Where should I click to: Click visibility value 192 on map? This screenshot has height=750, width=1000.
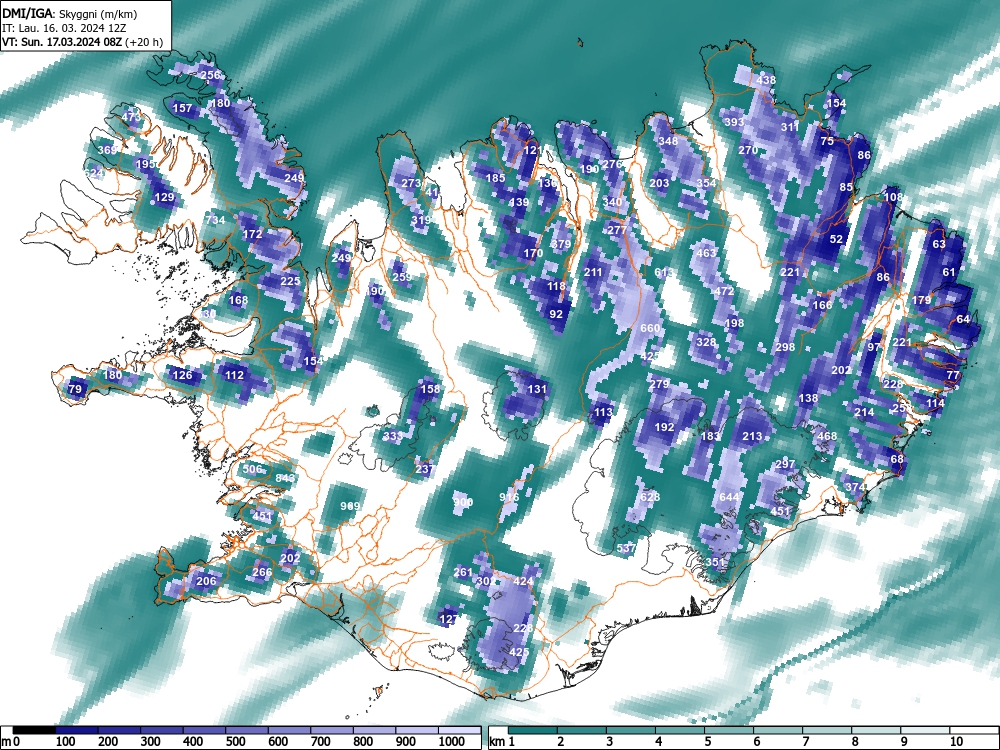tap(665, 427)
